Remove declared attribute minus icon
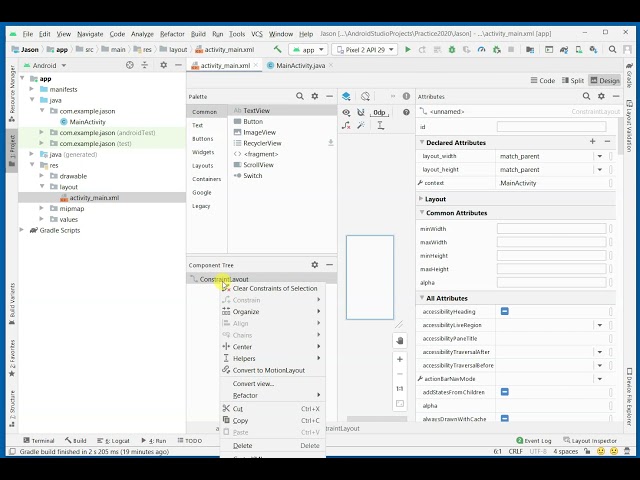Image resolution: width=640 pixels, height=480 pixels. 607,142
